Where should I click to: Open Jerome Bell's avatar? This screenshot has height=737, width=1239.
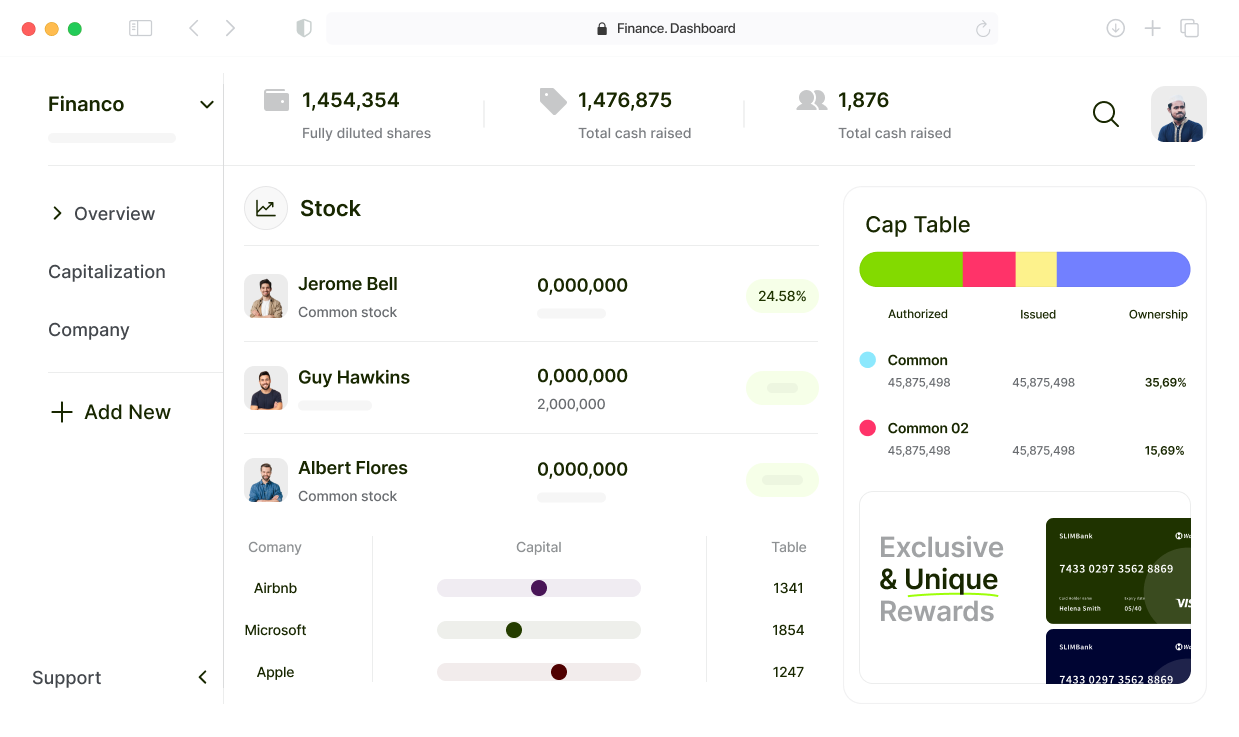pyautogui.click(x=266, y=296)
